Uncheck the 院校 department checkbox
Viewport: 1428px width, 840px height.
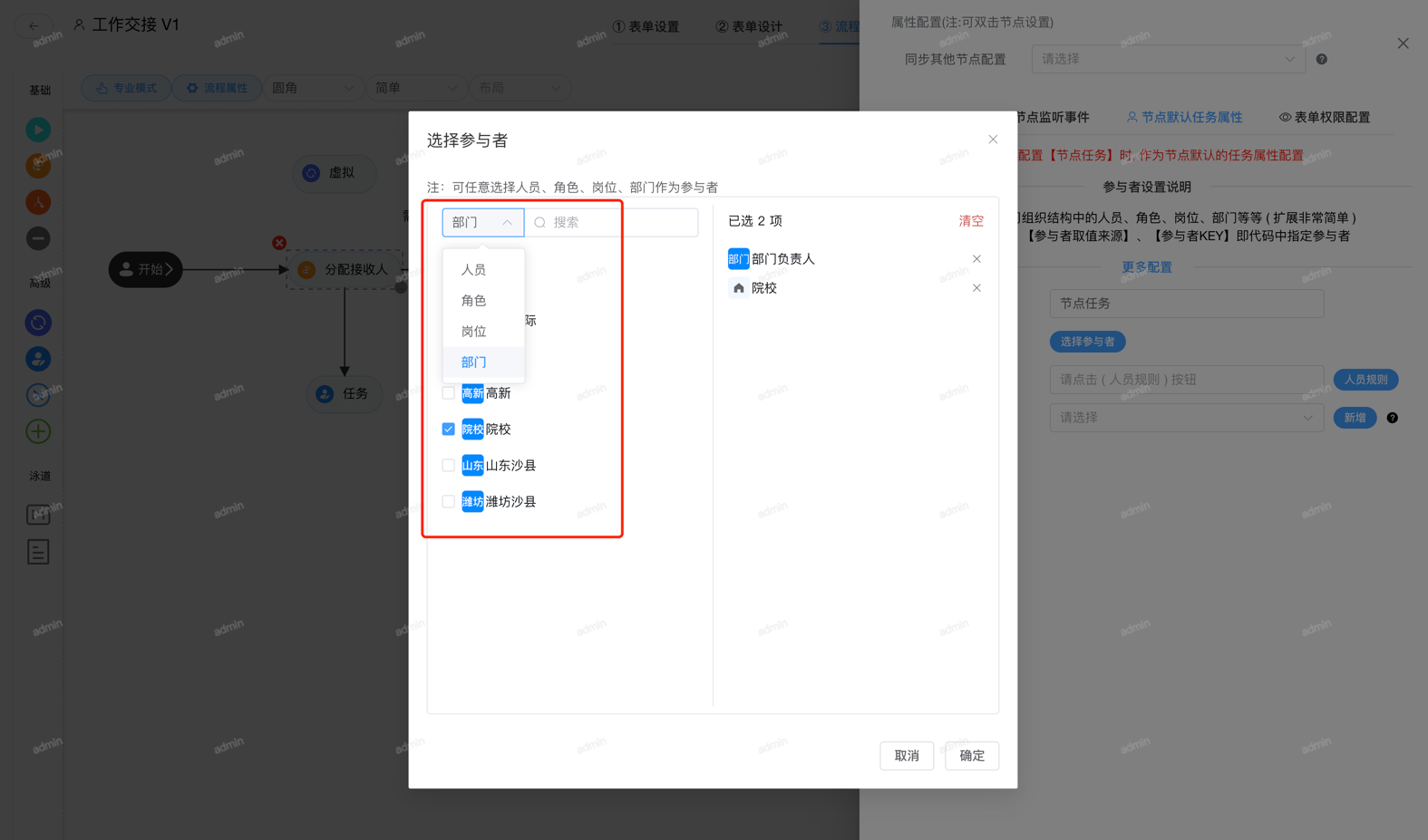coord(449,430)
